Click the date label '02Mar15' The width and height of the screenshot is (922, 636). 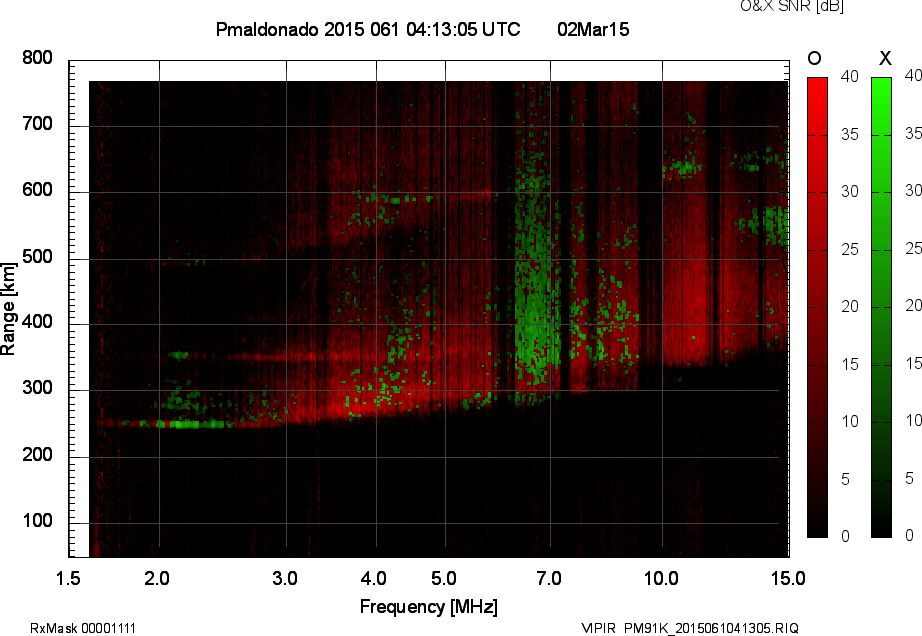tap(593, 29)
